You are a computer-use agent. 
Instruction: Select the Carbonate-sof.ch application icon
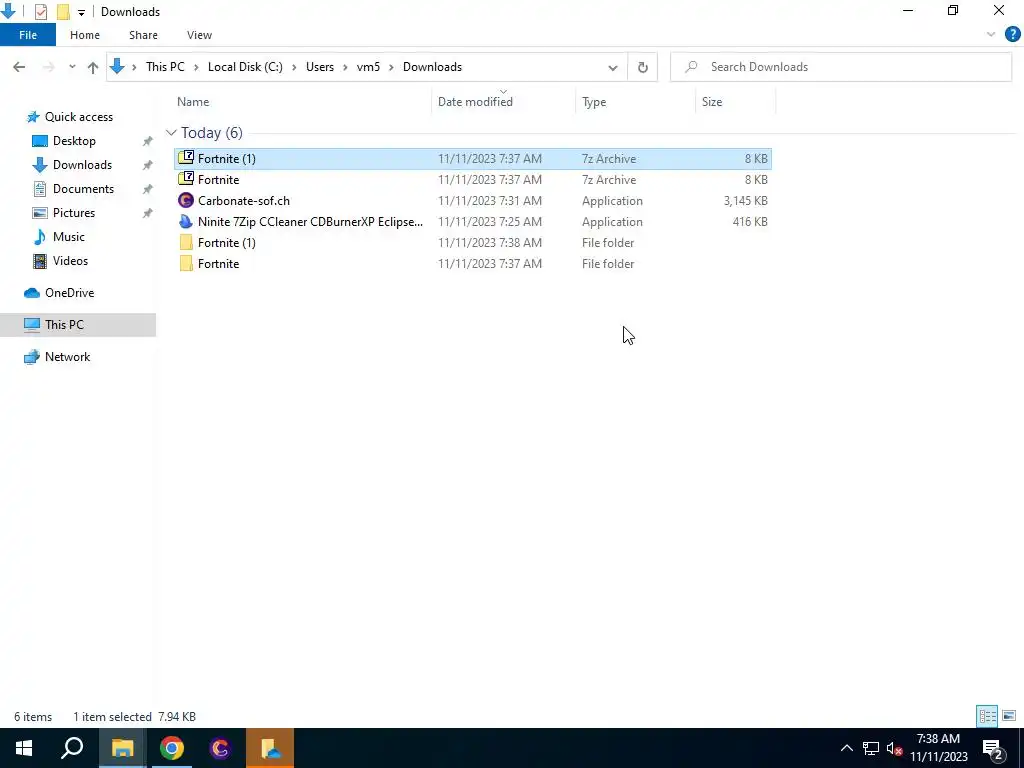point(186,200)
